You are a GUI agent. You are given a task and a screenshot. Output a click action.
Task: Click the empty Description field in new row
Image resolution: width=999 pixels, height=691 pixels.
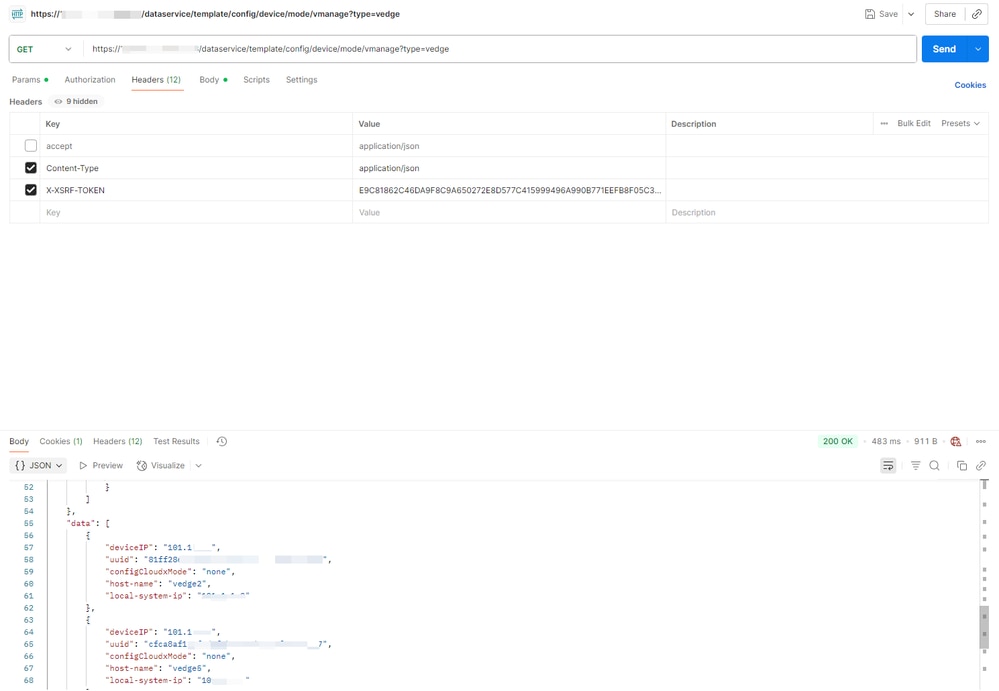click(x=827, y=212)
